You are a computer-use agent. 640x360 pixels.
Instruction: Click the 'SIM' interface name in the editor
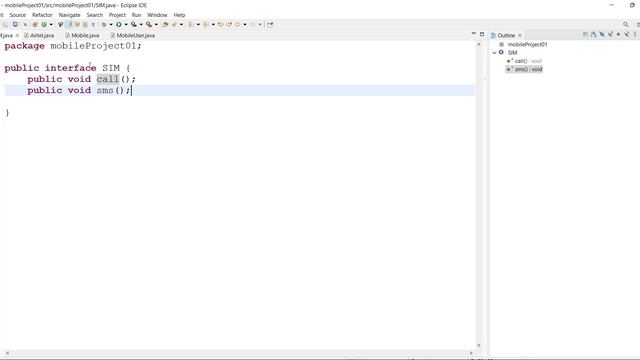111,68
